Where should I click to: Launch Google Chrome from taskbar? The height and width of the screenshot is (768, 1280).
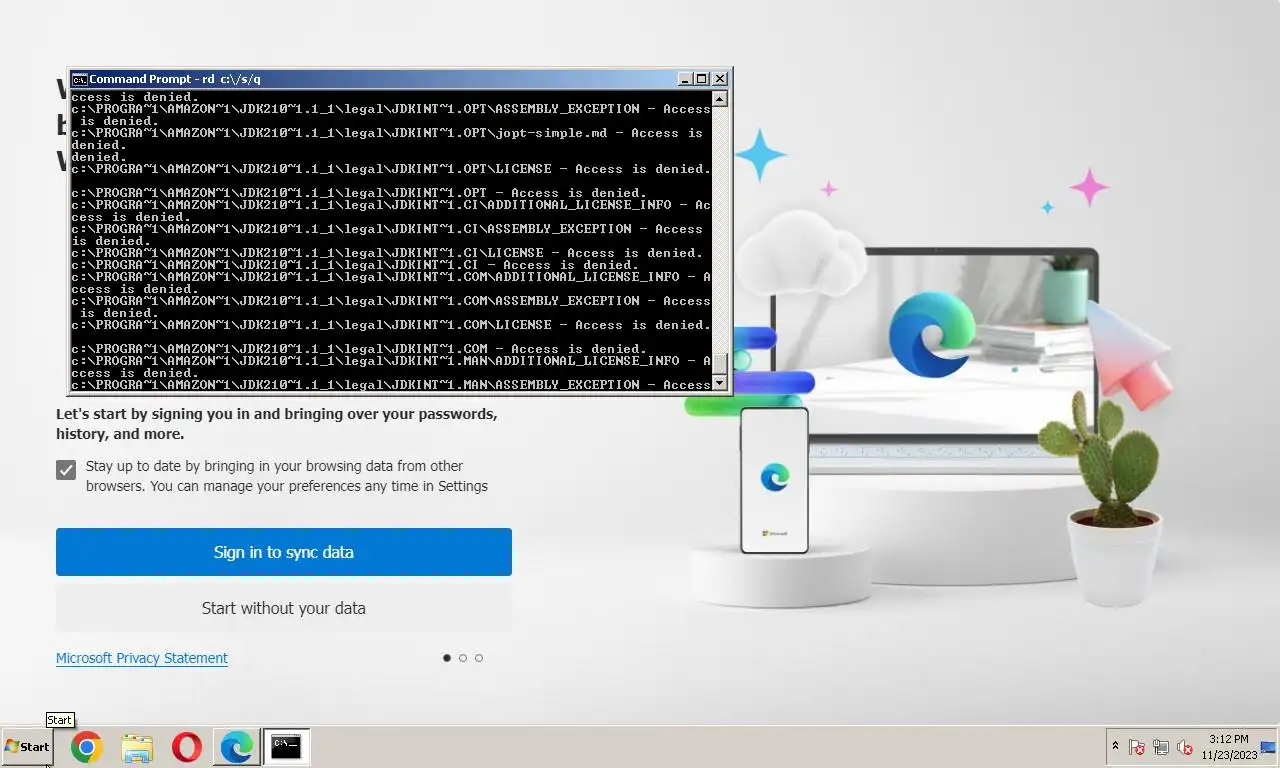point(86,747)
